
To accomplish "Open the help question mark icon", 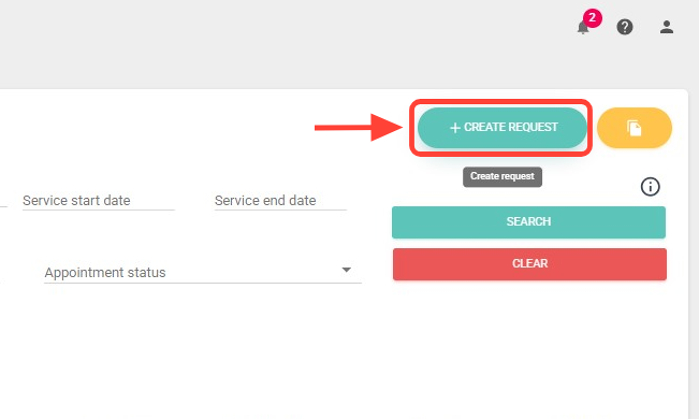I will pyautogui.click(x=625, y=27).
